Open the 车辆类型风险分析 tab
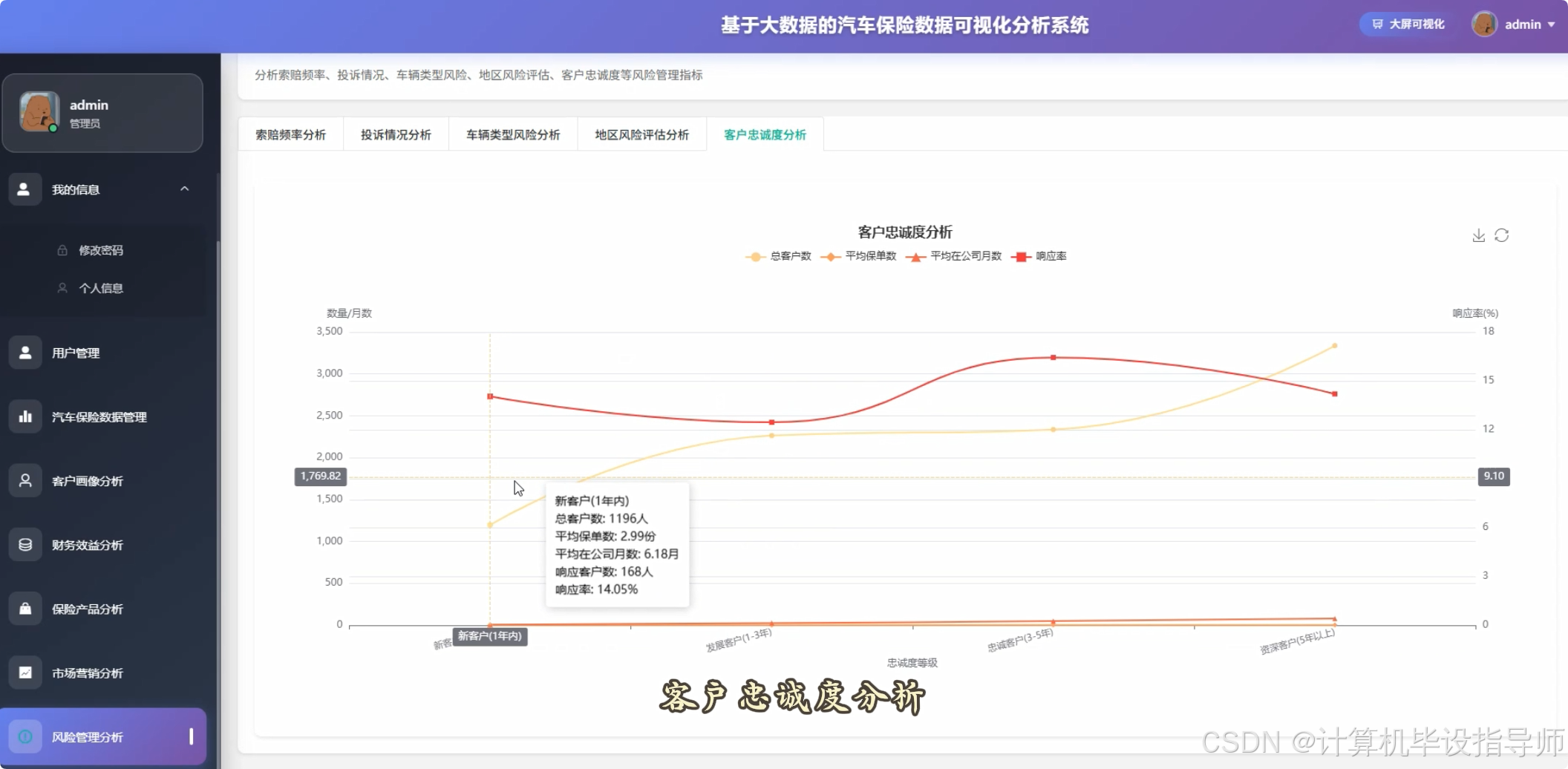This screenshot has width=1568, height=769. (x=512, y=134)
